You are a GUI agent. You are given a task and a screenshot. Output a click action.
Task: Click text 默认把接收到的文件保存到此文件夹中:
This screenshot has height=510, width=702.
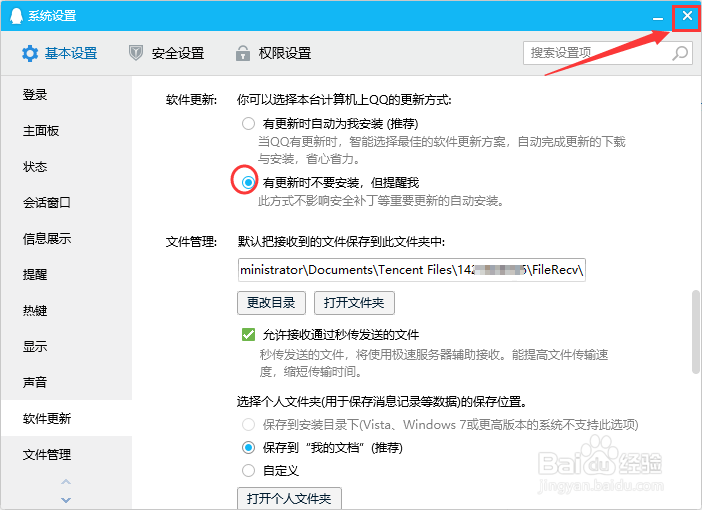pyautogui.click(x=341, y=242)
